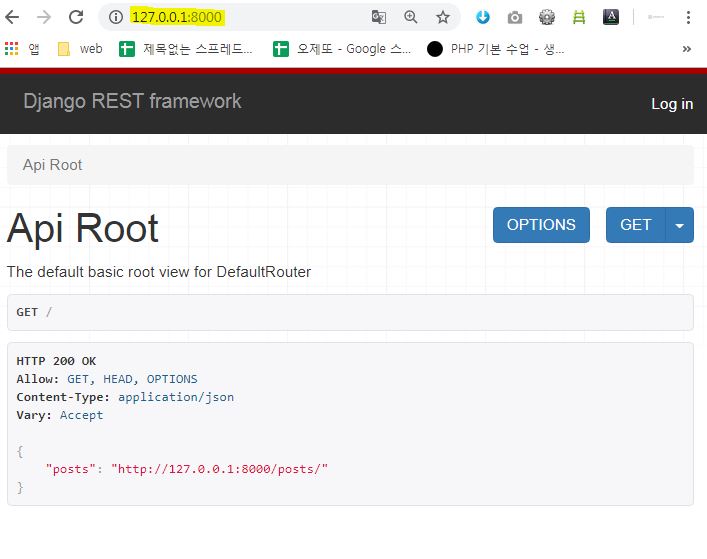The height and width of the screenshot is (559, 707).
Task: Open the site info icon in the address bar
Action: tap(116, 17)
